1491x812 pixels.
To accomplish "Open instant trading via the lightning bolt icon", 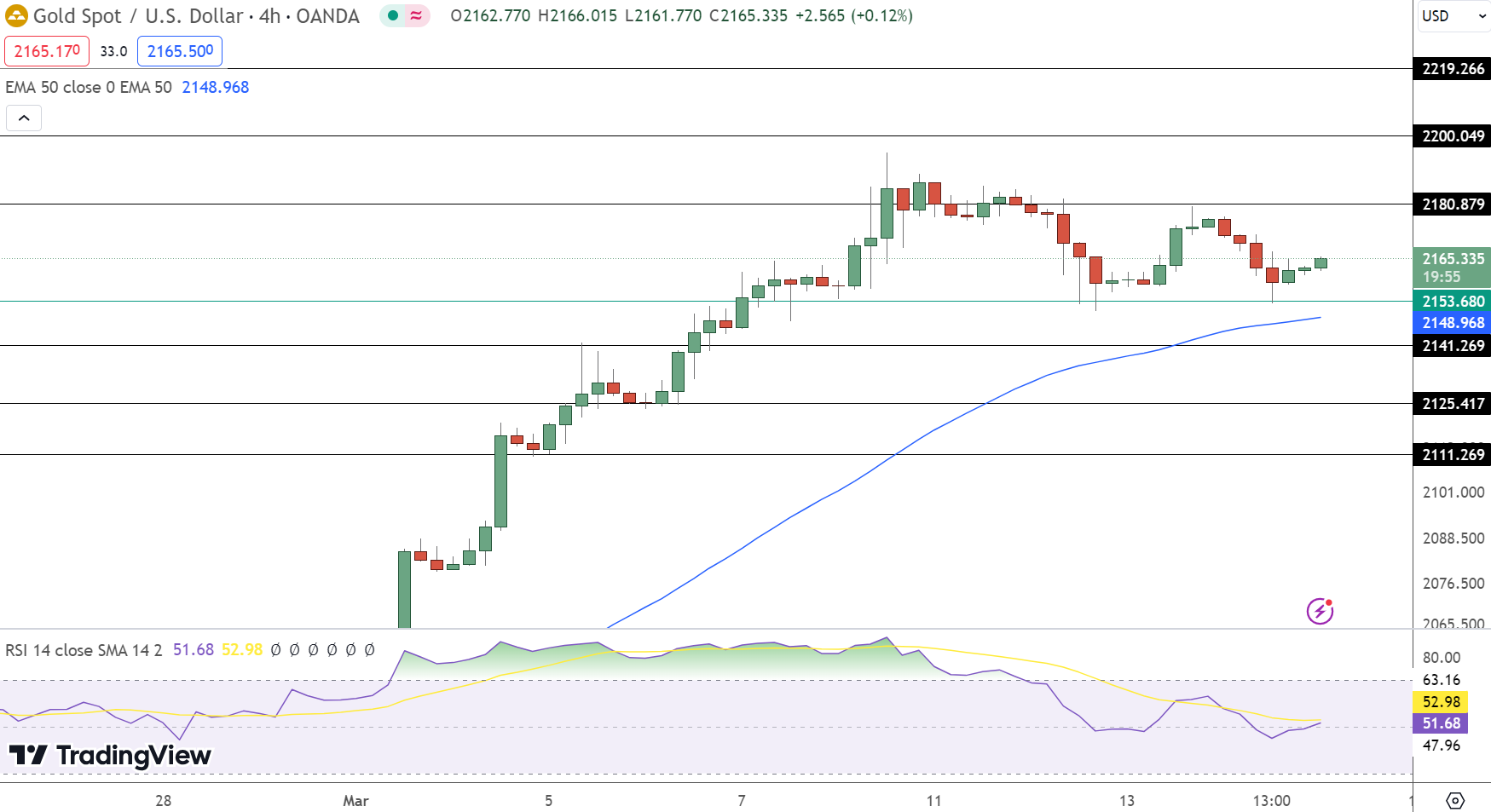I will [x=1319, y=612].
